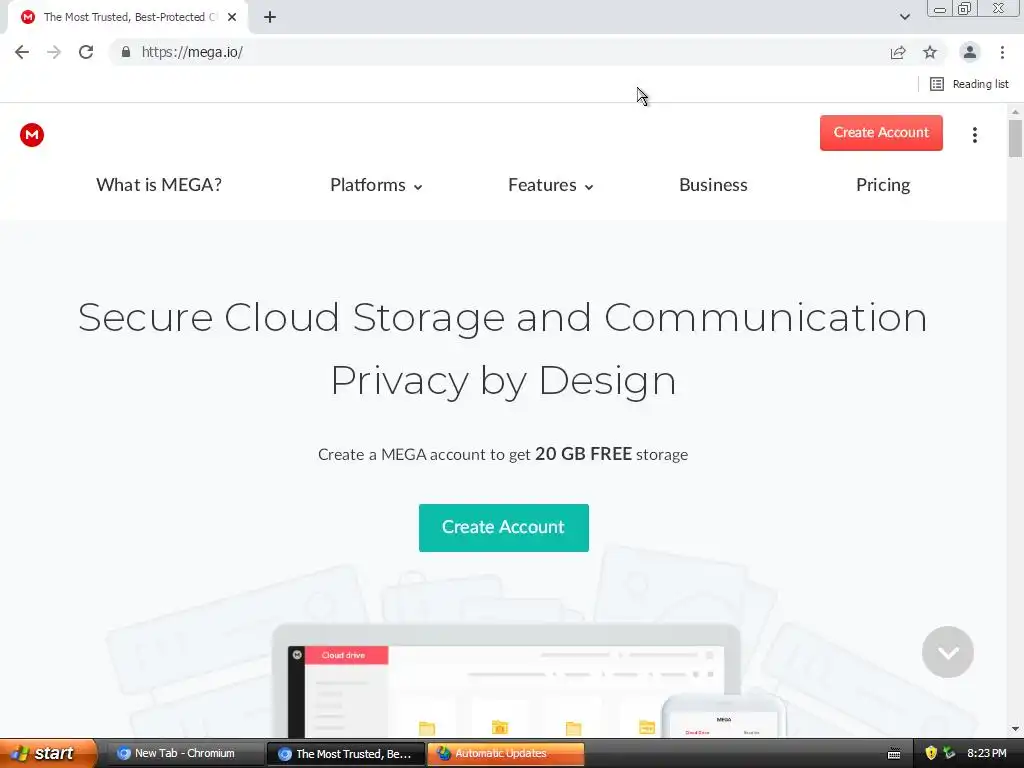
Task: Click the red Create Account button
Action: pos(881,133)
